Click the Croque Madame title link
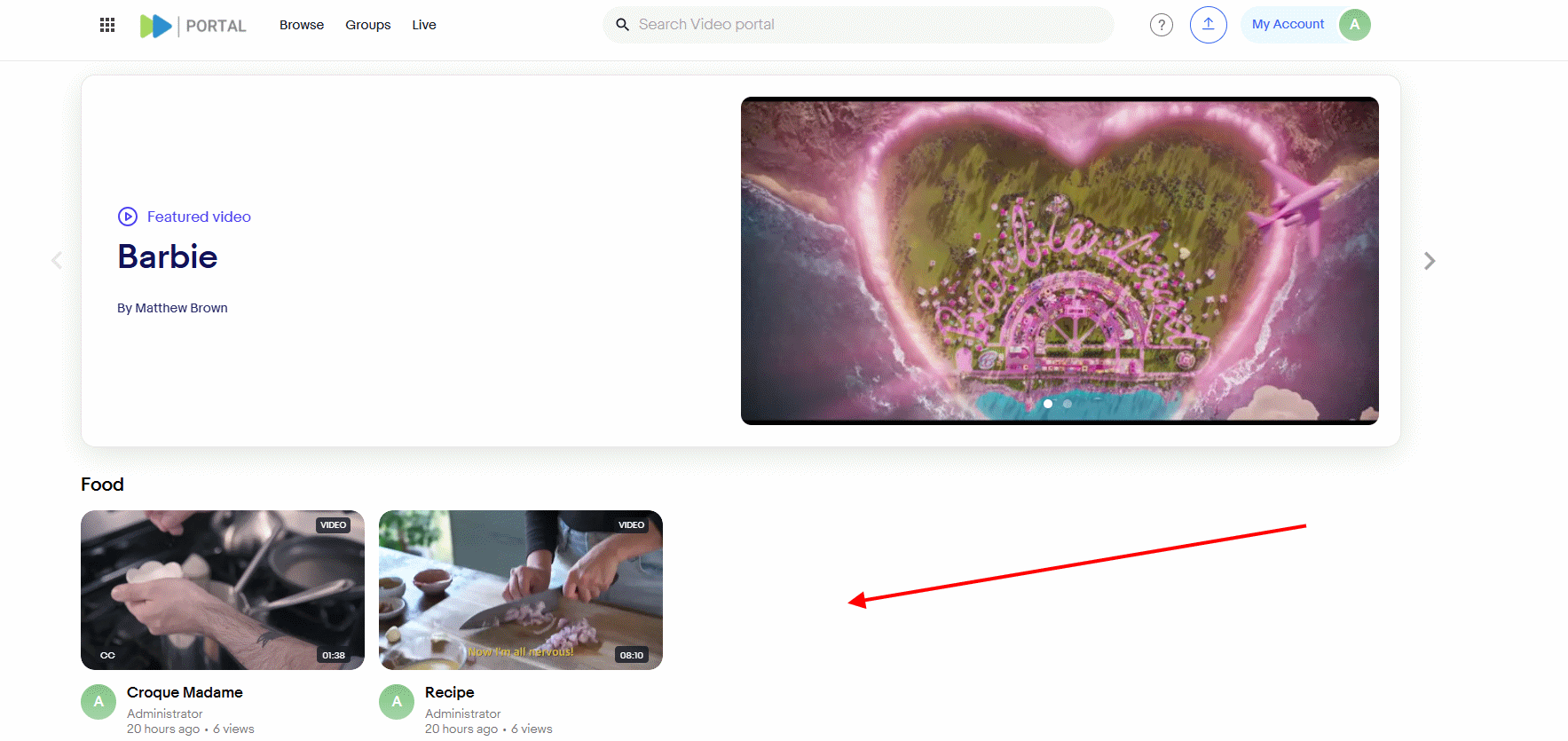Screen dimensions: 1568x741 185,692
